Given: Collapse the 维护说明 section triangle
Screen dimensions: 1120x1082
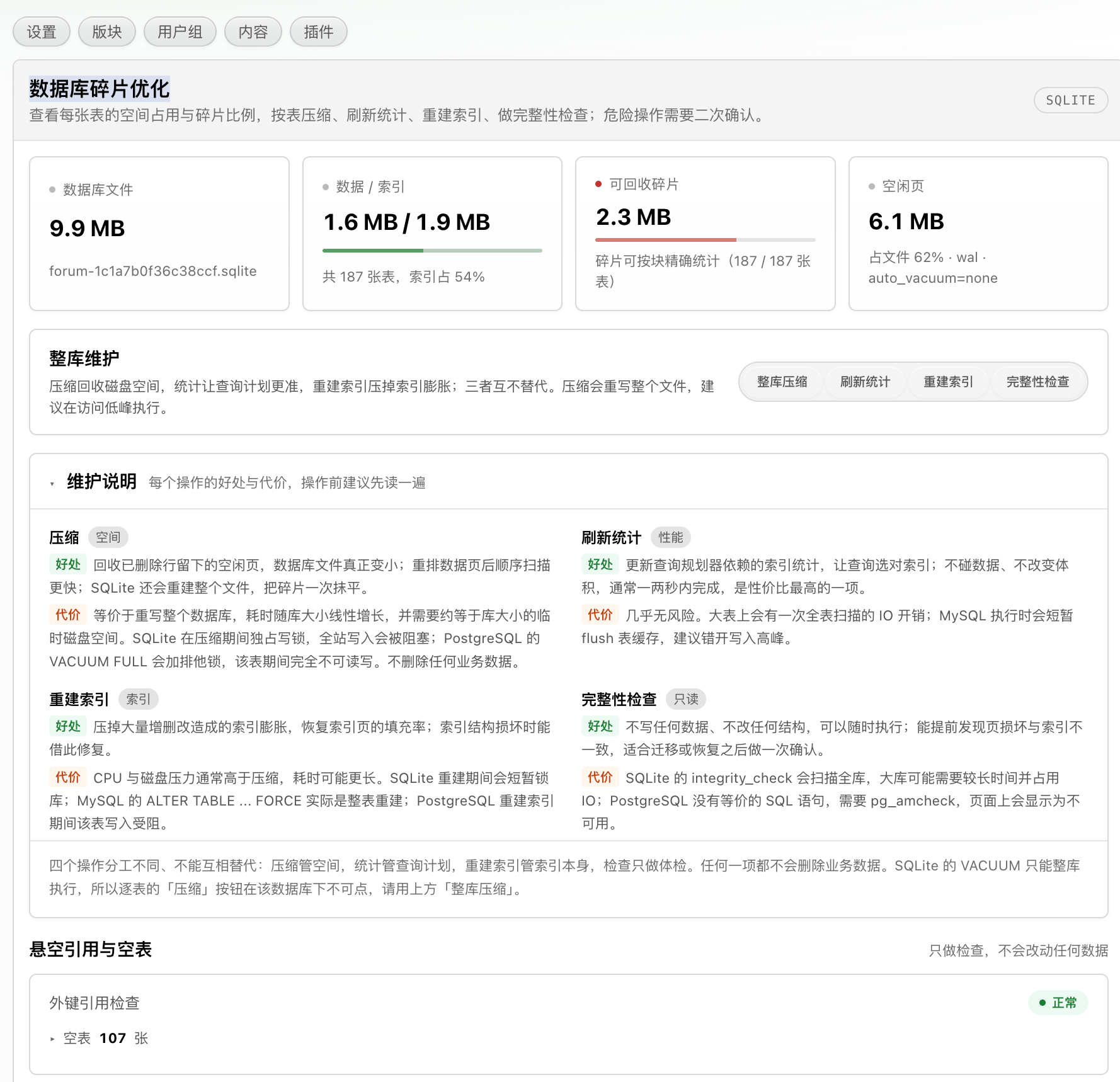Looking at the screenshot, I should tap(52, 484).
